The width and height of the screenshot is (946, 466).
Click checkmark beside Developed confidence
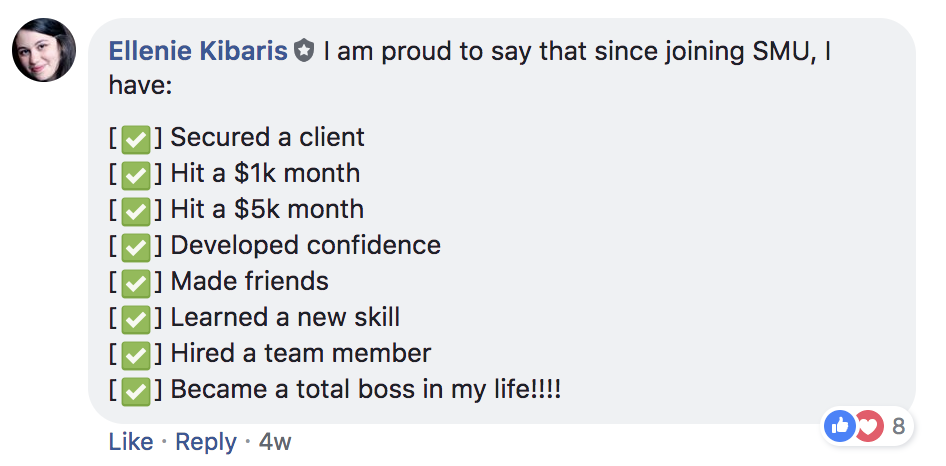[135, 247]
